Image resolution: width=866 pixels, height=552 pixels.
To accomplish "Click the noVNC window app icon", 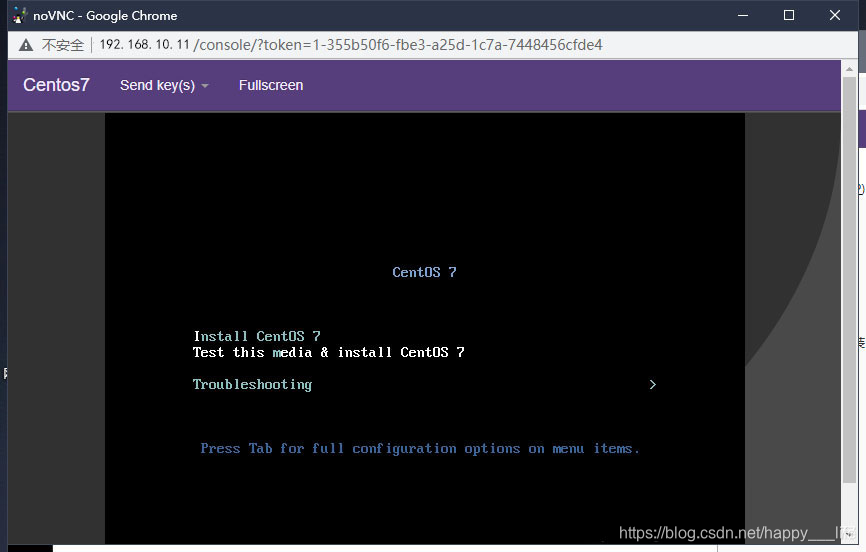I will 19,15.
